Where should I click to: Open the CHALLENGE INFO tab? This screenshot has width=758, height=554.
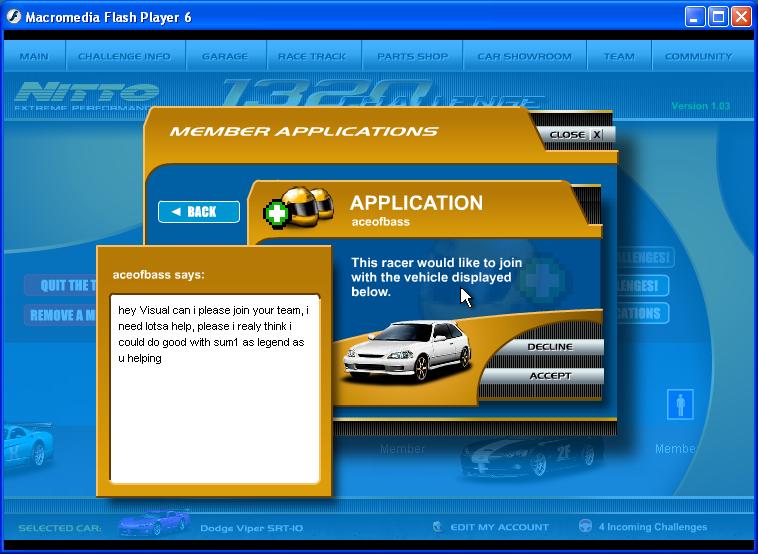coord(124,56)
